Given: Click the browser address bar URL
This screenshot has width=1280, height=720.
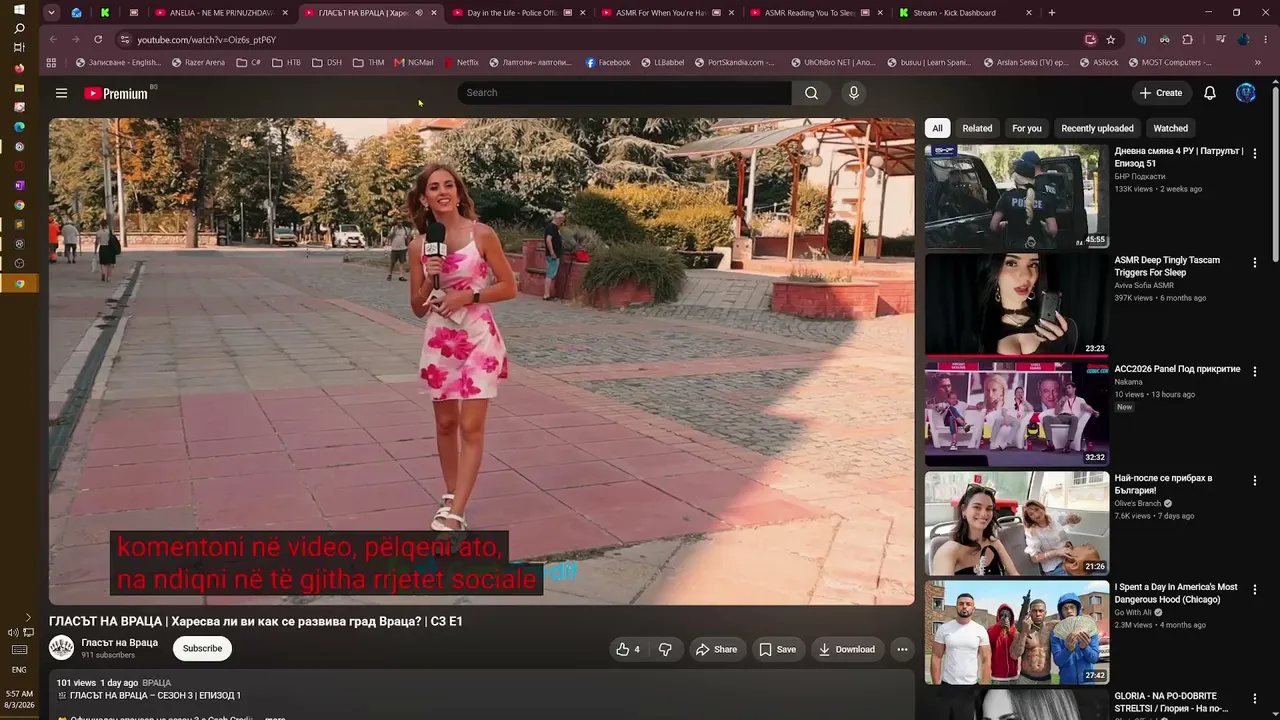Looking at the screenshot, I should pos(206,39).
